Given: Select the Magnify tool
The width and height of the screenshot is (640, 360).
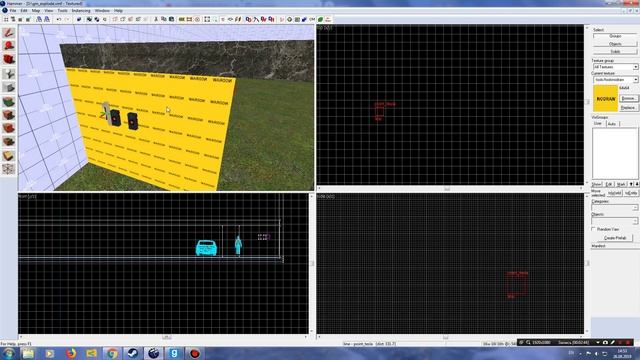Looking at the screenshot, I should tap(9, 46).
